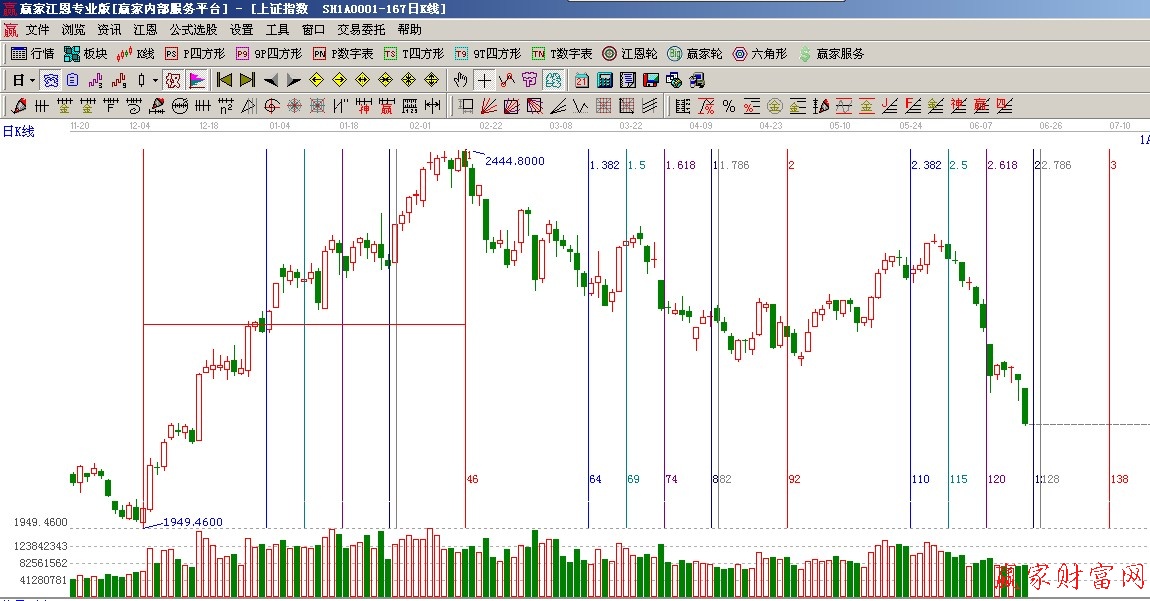Toggle the pressed red pattern button beside candle dropdown
1150x601 pixels.
coord(173,80)
